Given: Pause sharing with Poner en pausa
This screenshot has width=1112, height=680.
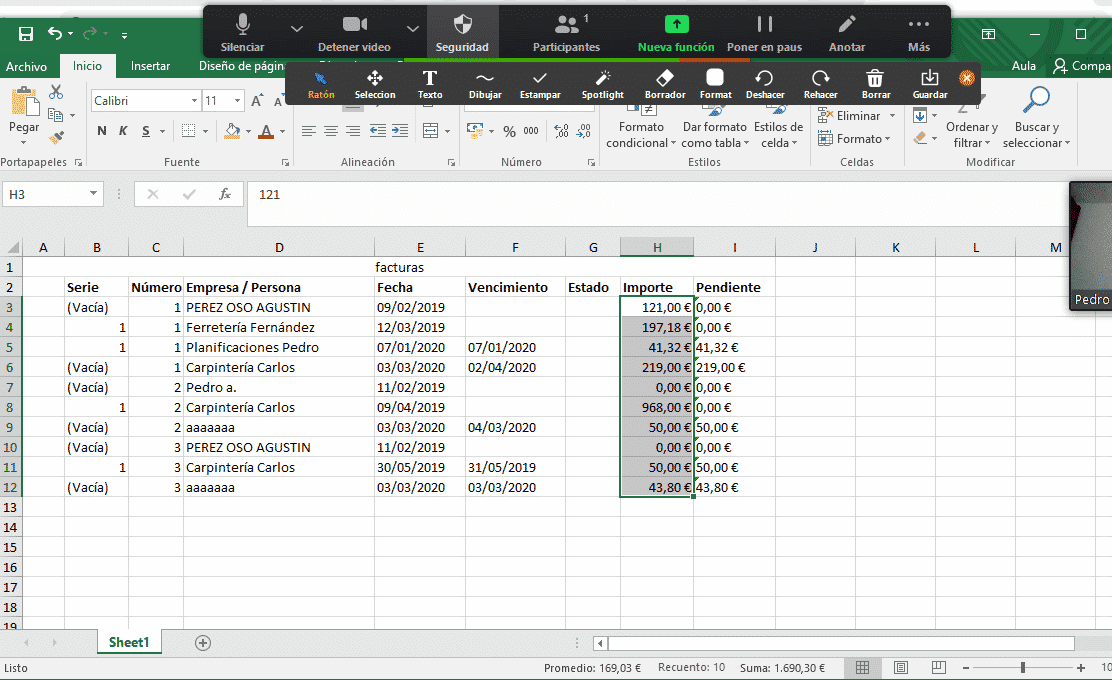Looking at the screenshot, I should pyautogui.click(x=764, y=33).
